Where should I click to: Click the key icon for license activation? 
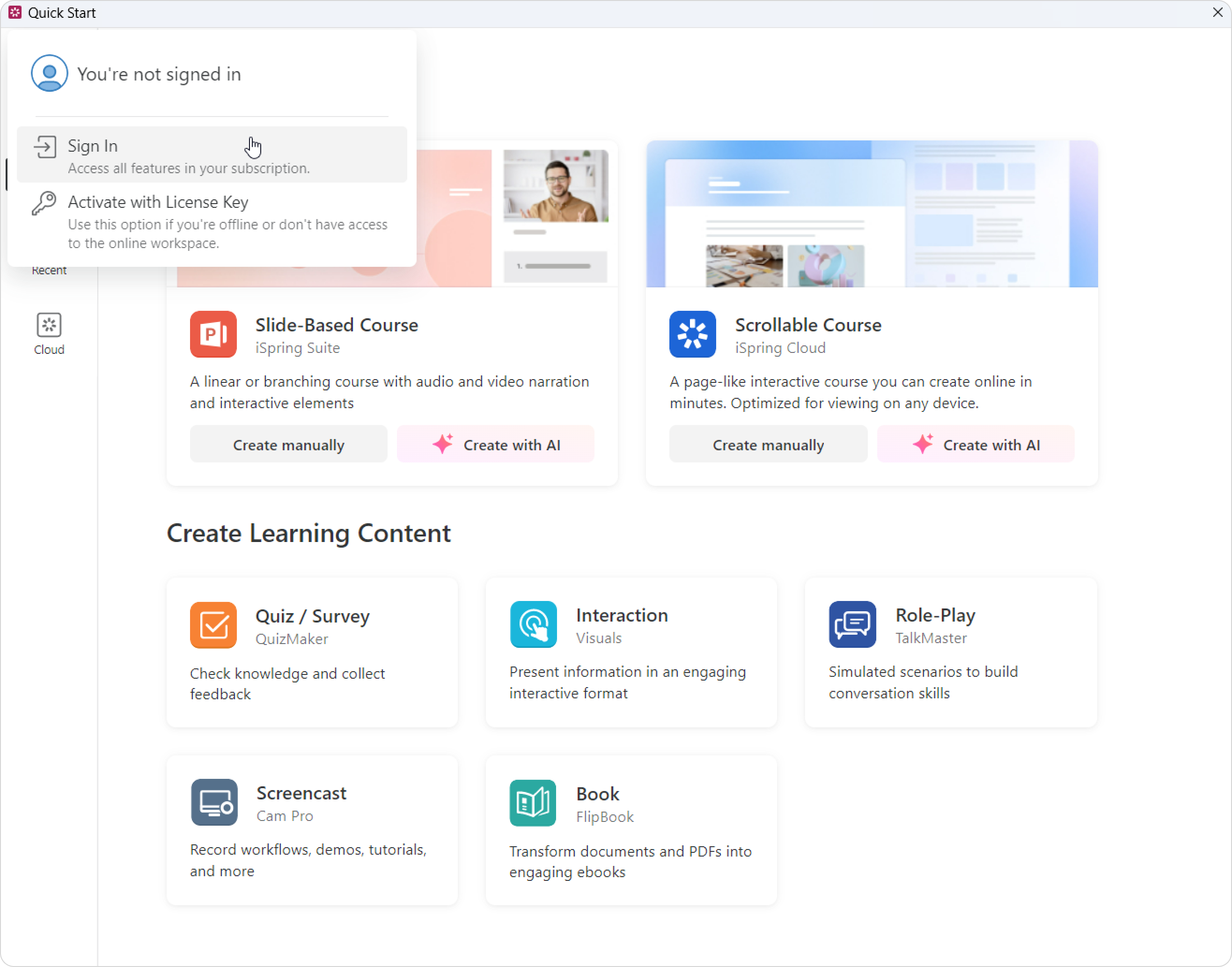click(x=44, y=203)
